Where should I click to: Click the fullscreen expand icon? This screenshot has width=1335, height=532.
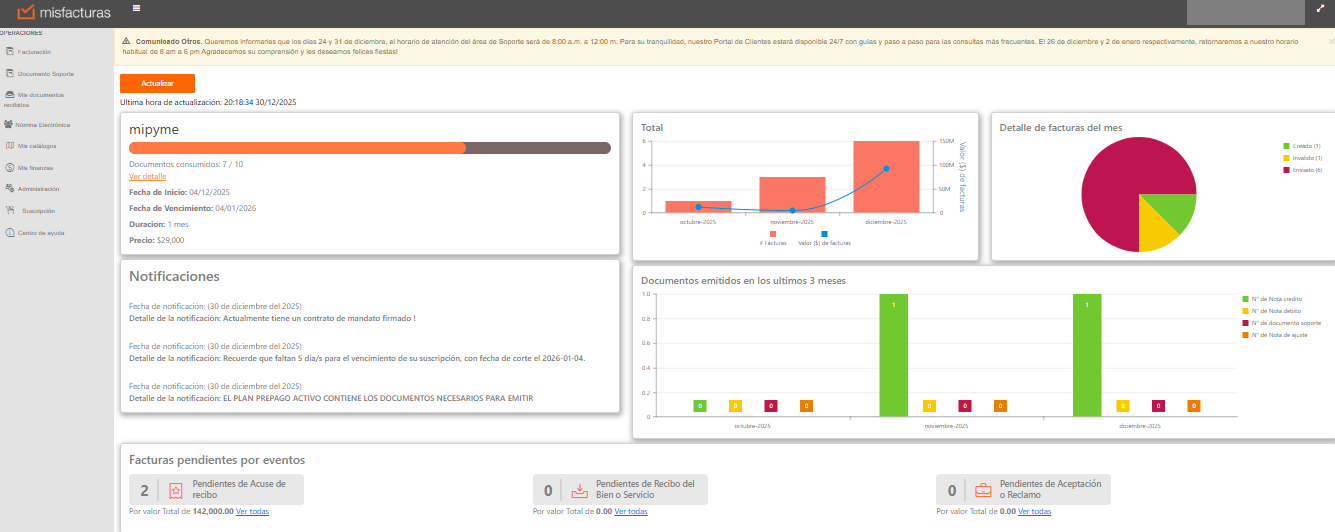1320,8
